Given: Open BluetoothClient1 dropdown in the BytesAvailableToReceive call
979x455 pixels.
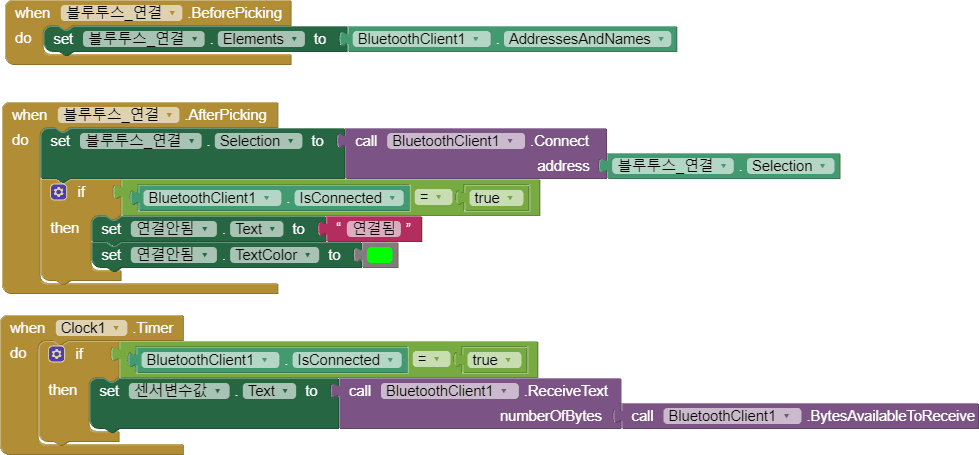Looking at the screenshot, I should (x=732, y=416).
